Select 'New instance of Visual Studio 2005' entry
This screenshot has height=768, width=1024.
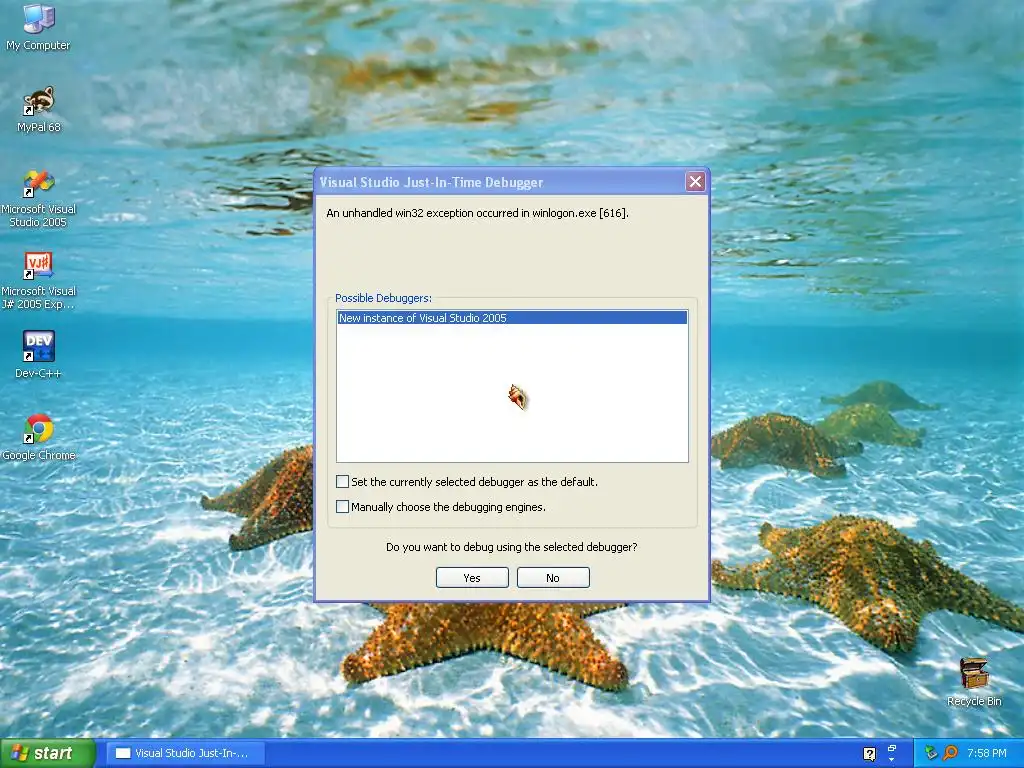pyautogui.click(x=512, y=318)
